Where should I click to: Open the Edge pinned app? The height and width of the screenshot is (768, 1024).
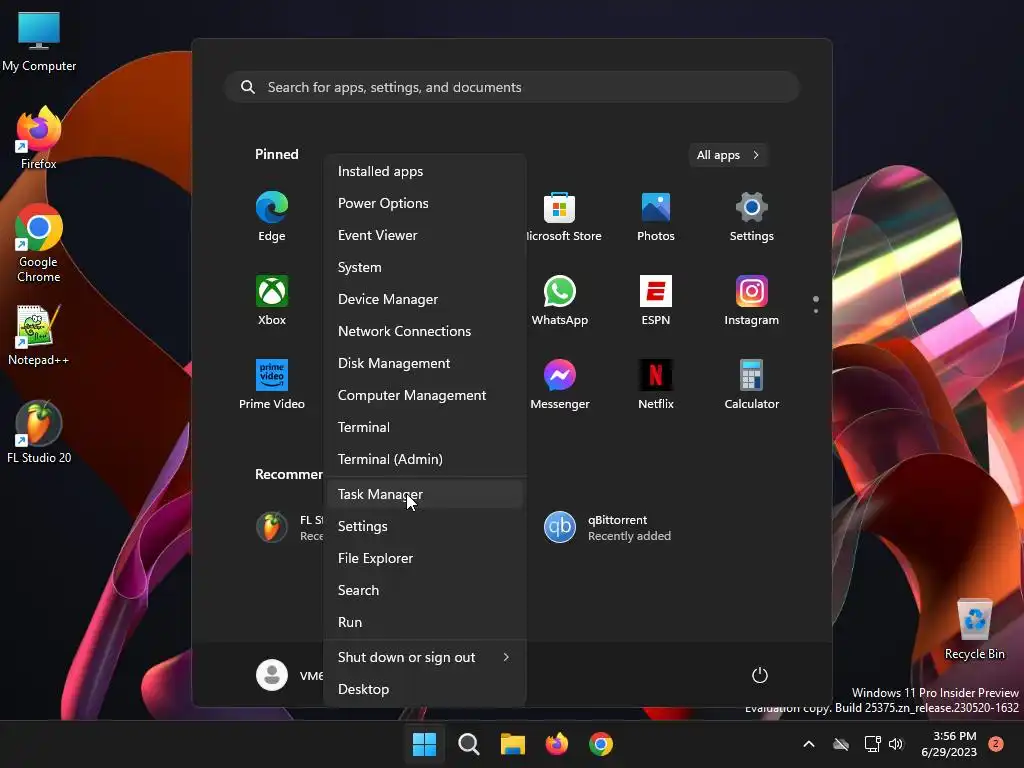click(x=272, y=216)
